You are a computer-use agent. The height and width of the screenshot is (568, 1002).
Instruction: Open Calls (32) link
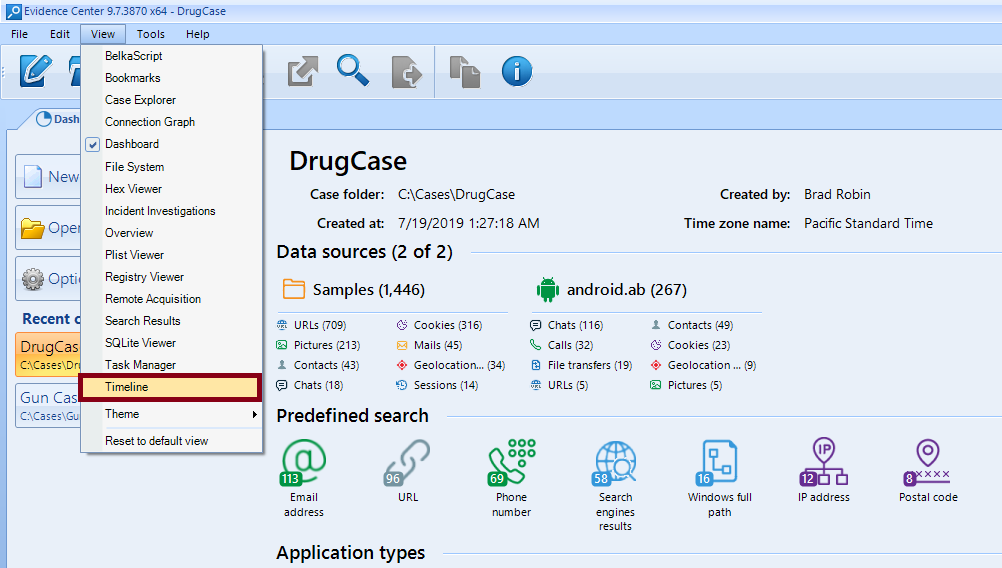570,345
